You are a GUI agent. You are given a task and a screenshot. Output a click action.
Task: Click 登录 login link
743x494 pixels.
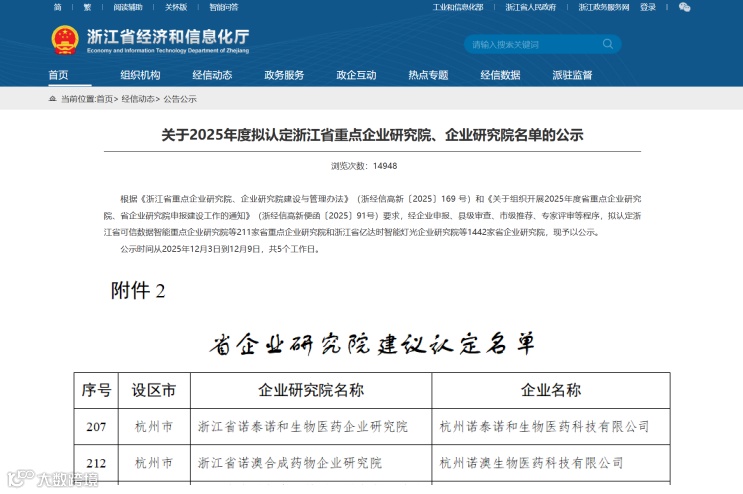tap(648, 7)
